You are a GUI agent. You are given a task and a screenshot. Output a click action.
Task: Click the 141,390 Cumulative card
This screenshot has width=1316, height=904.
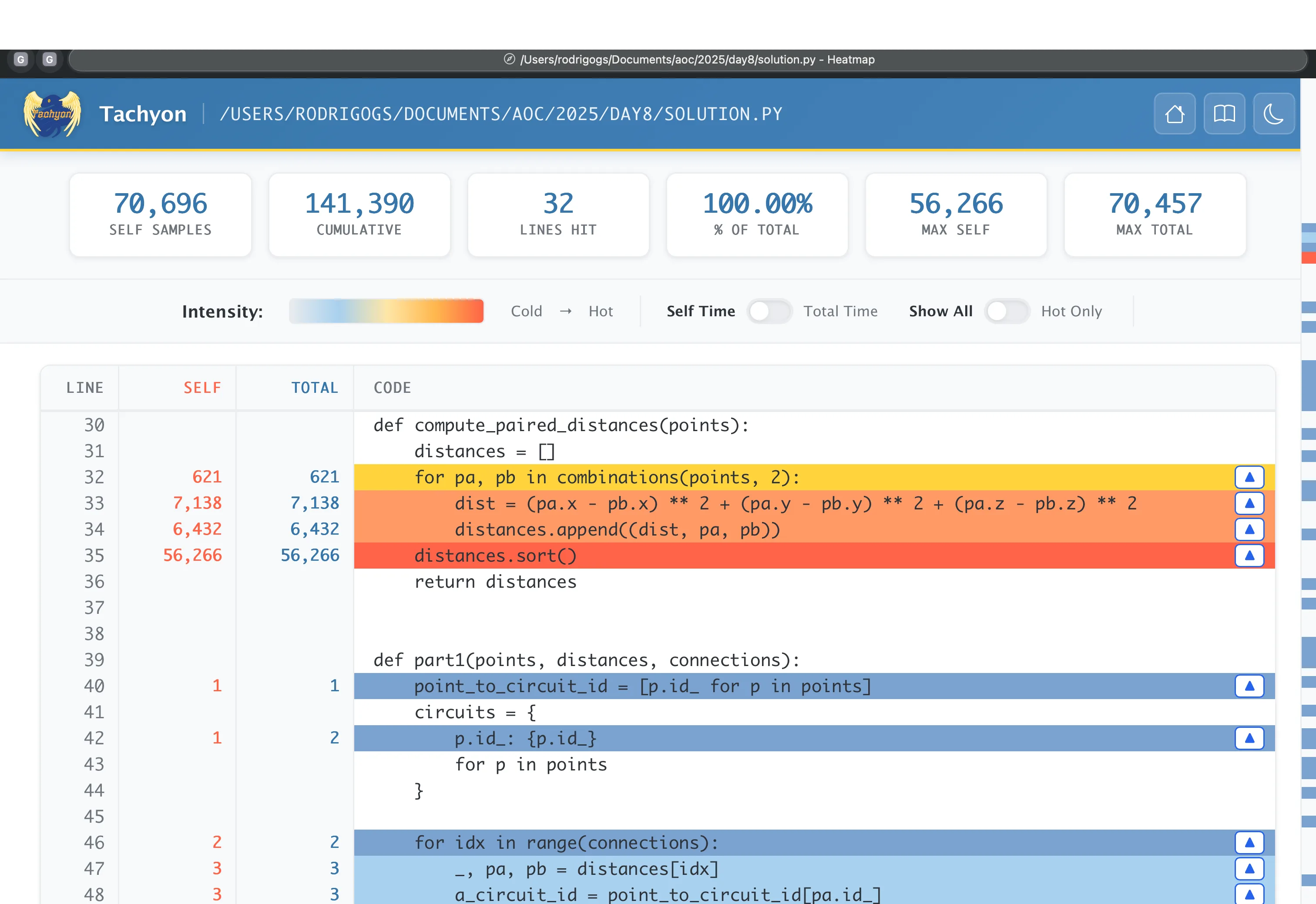pos(359,214)
